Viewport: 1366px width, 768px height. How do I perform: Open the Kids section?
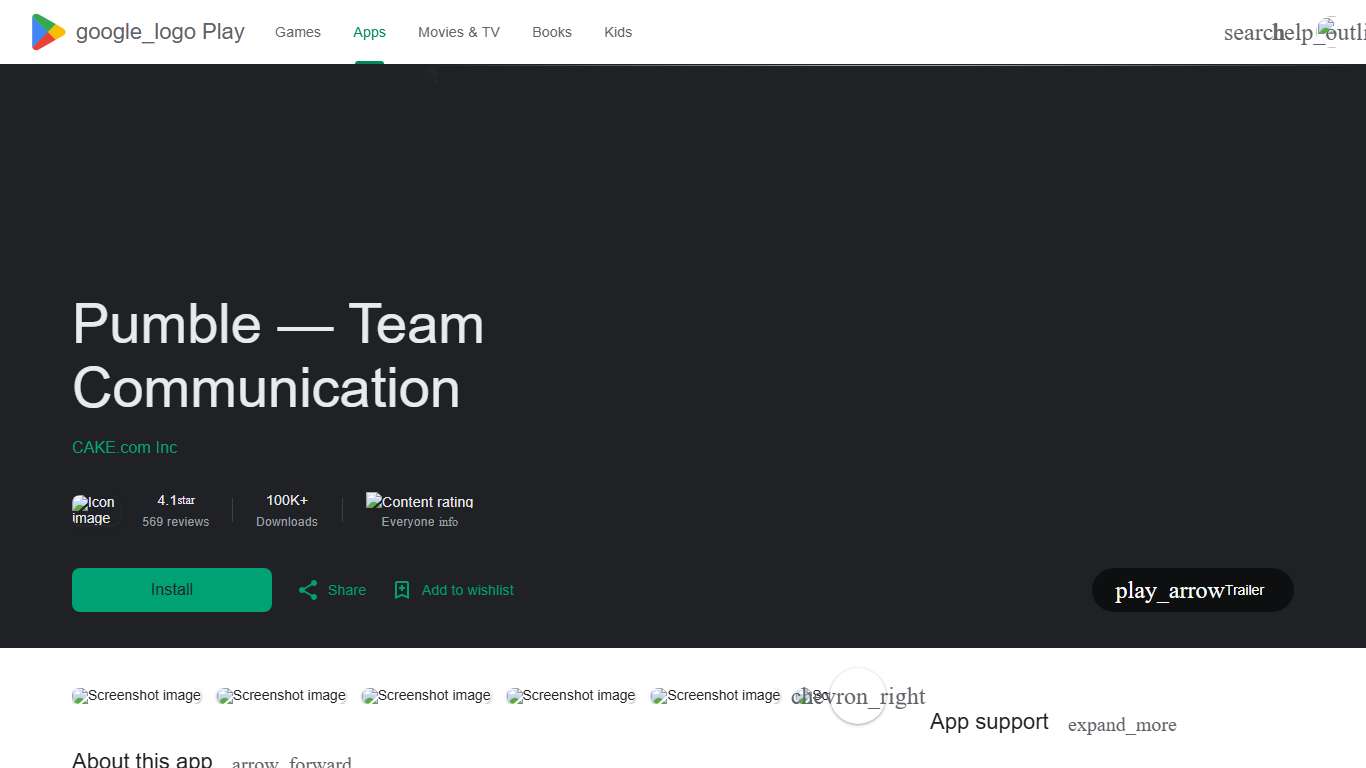(x=617, y=32)
